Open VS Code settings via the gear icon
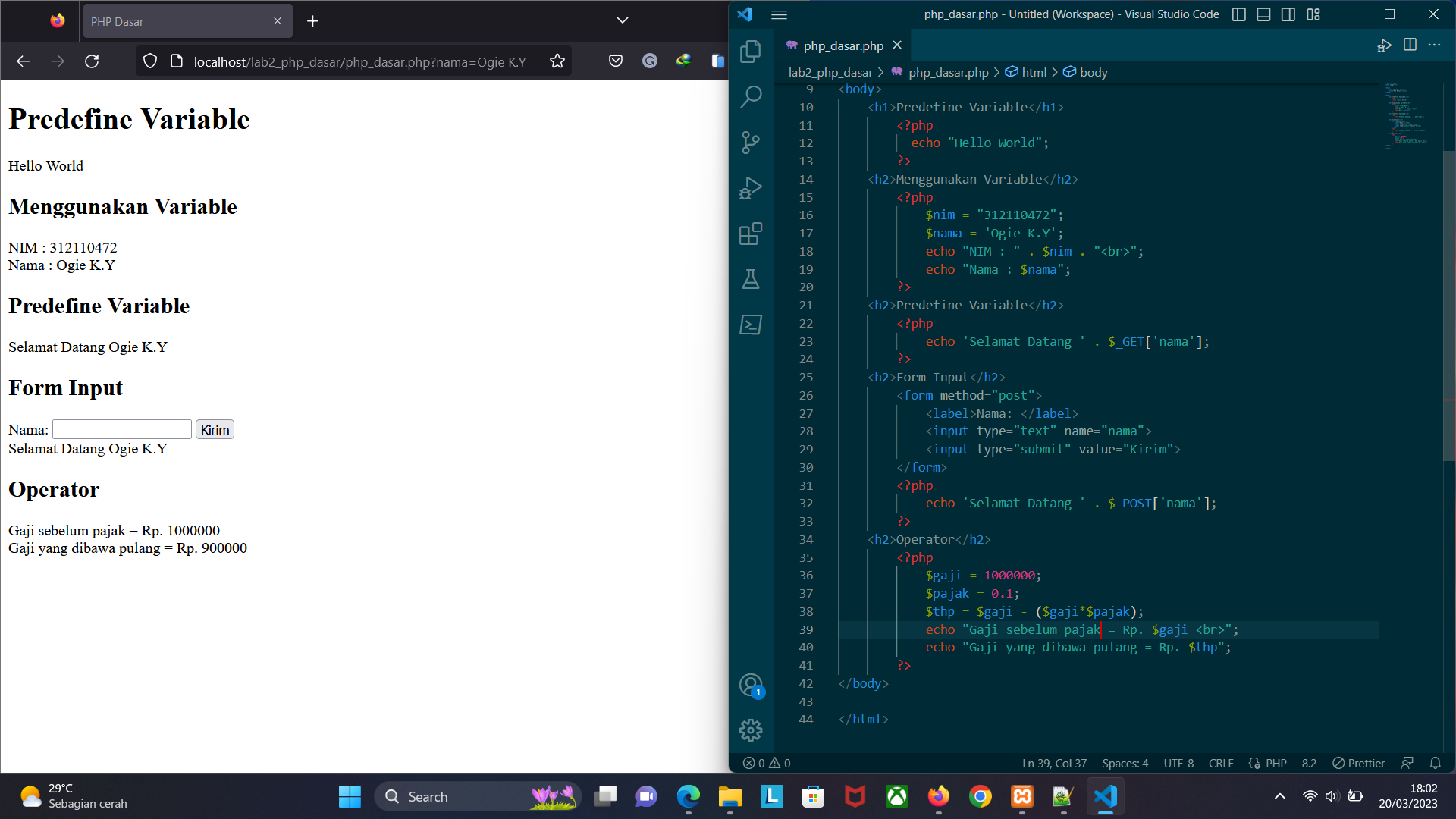The width and height of the screenshot is (1456, 819). [x=750, y=730]
